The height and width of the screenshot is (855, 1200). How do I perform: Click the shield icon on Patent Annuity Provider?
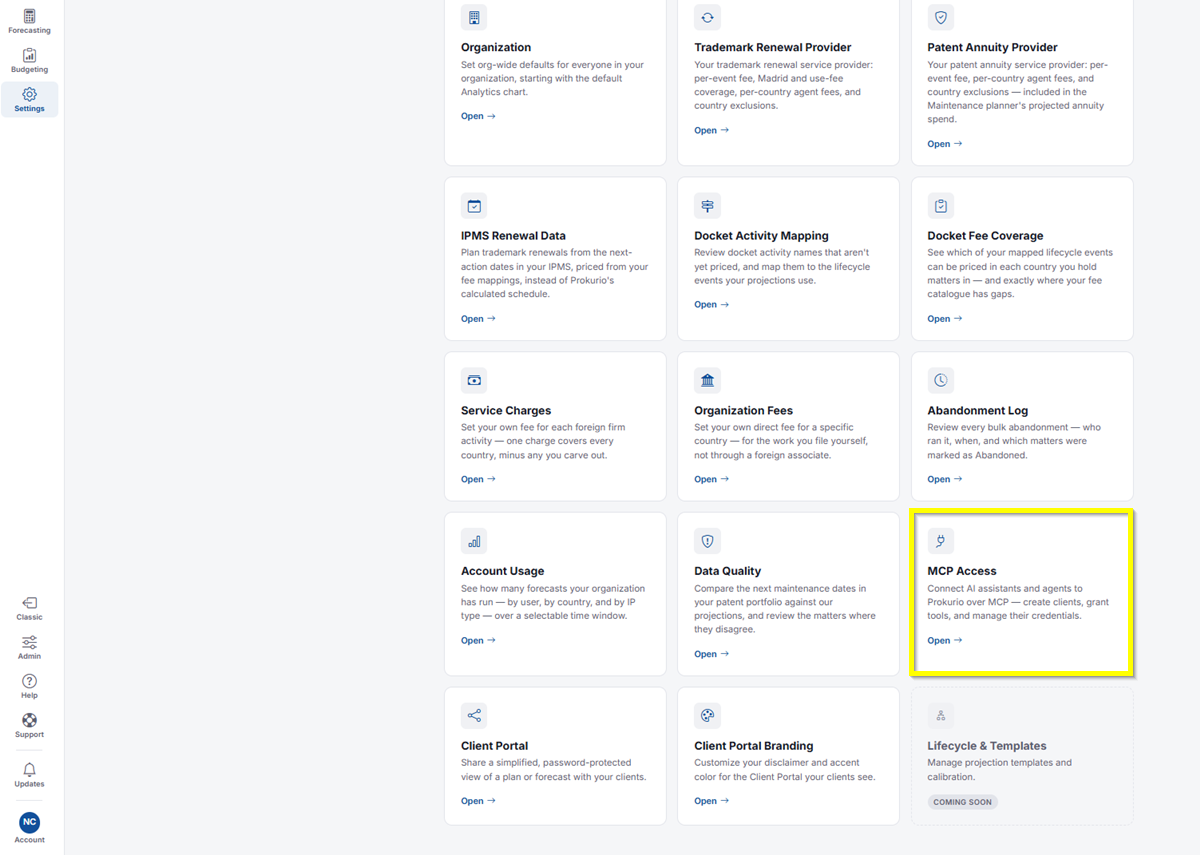click(x=940, y=18)
